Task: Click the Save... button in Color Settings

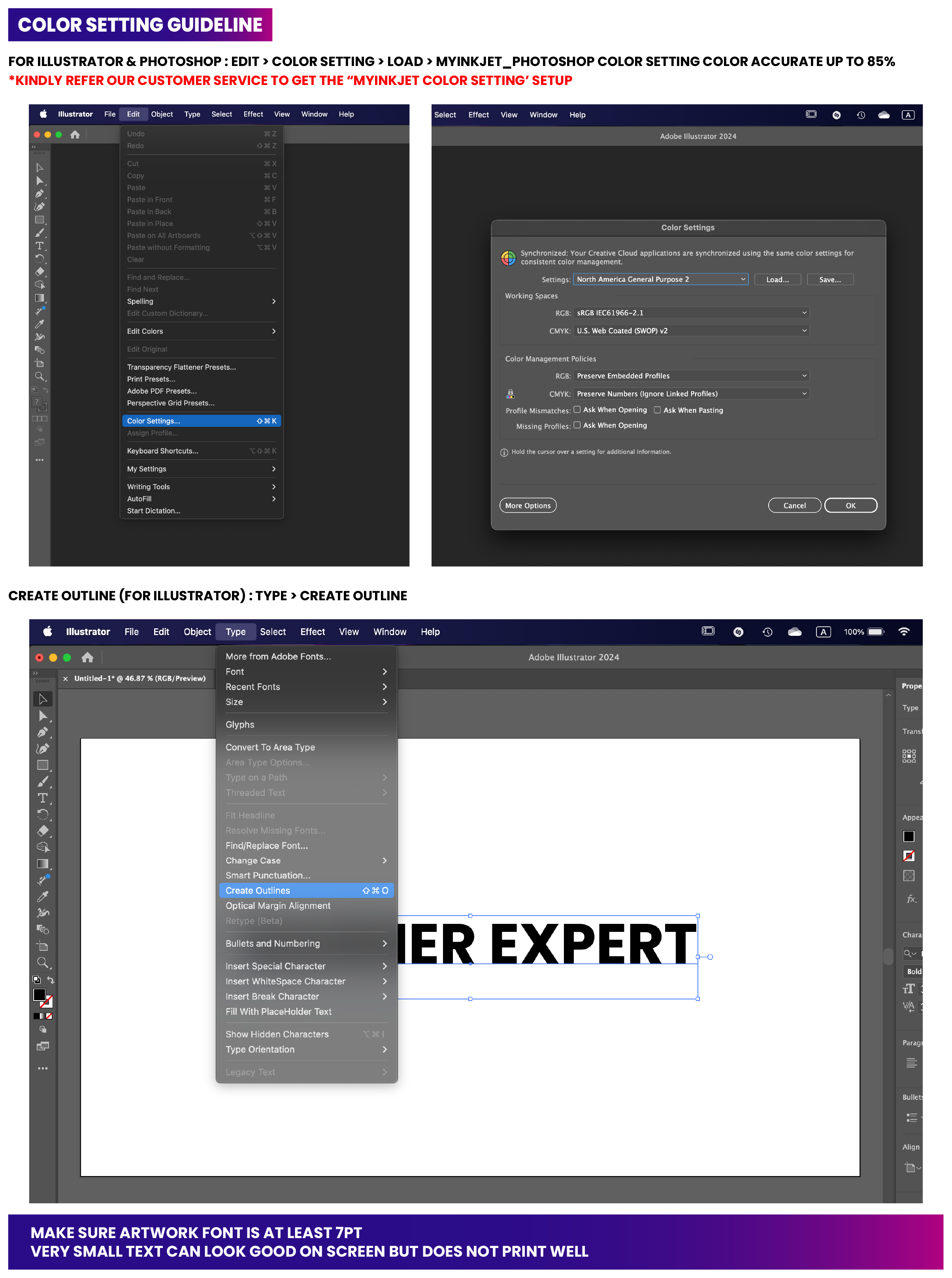Action: click(830, 279)
